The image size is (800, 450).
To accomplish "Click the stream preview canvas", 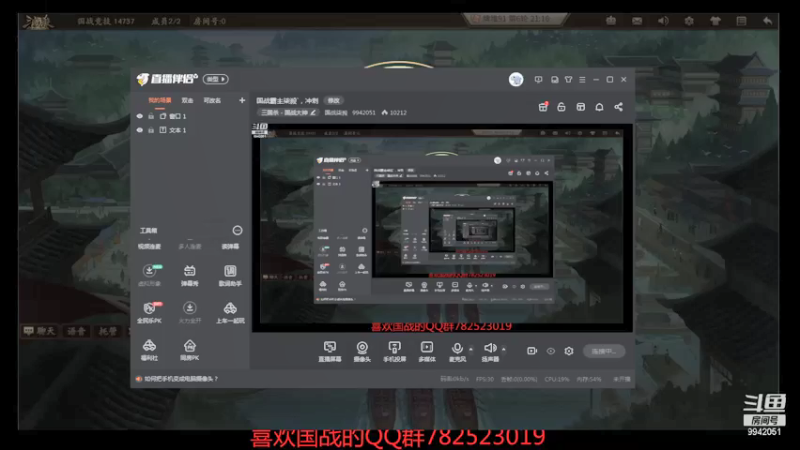I will click(442, 227).
